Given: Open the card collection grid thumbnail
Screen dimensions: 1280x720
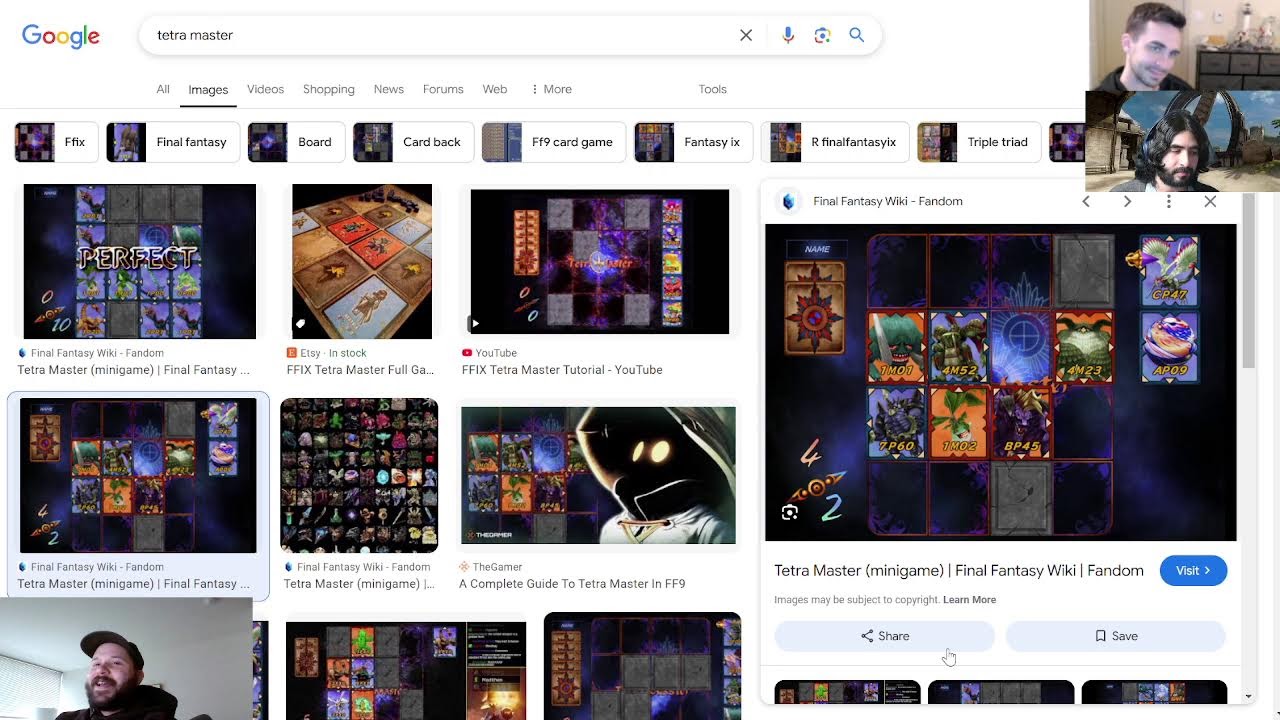Looking at the screenshot, I should 359,475.
